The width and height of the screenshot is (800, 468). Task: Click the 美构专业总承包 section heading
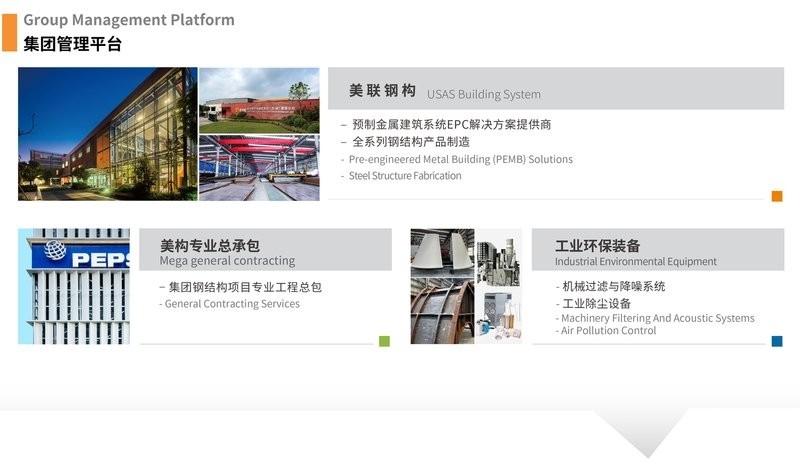click(x=210, y=245)
